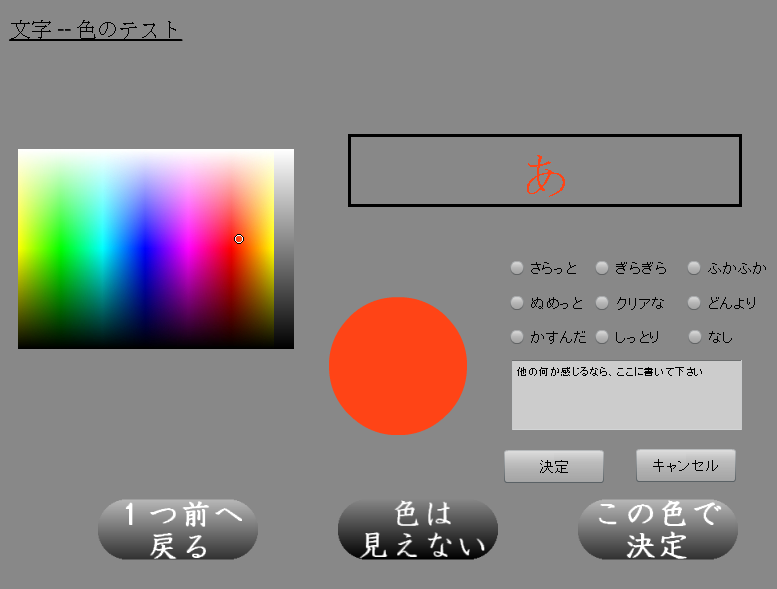The height and width of the screenshot is (589, 777).
Task: Click the grayscale brightness strip
Action: click(284, 249)
